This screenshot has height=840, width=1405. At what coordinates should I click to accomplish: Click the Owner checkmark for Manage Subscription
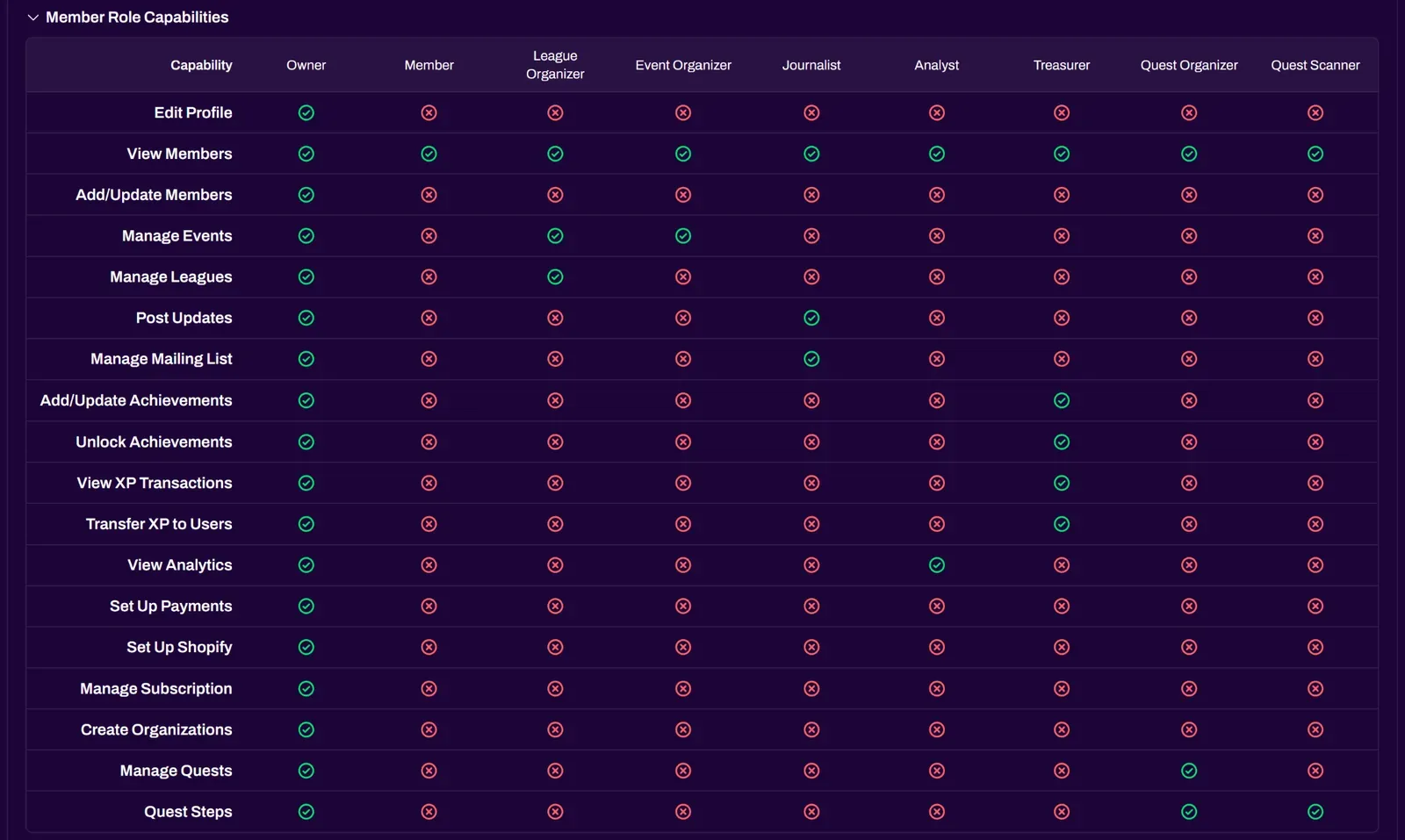pos(306,688)
